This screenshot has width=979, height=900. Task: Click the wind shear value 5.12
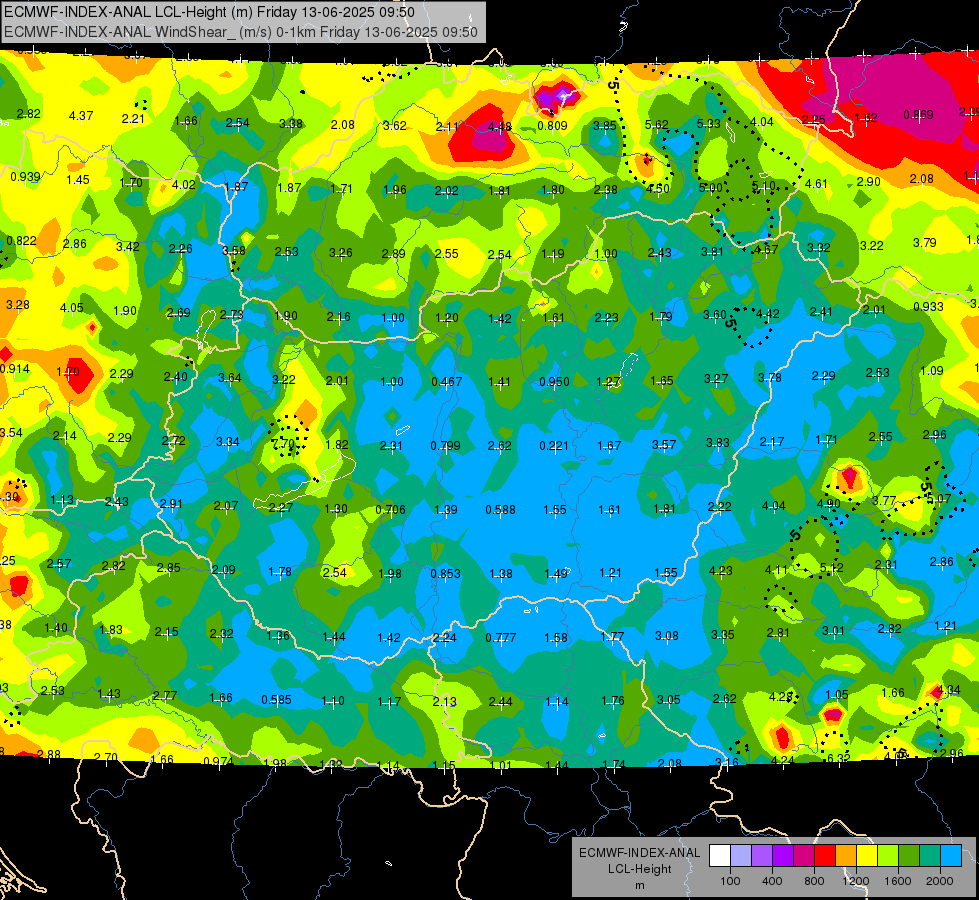tap(832, 568)
